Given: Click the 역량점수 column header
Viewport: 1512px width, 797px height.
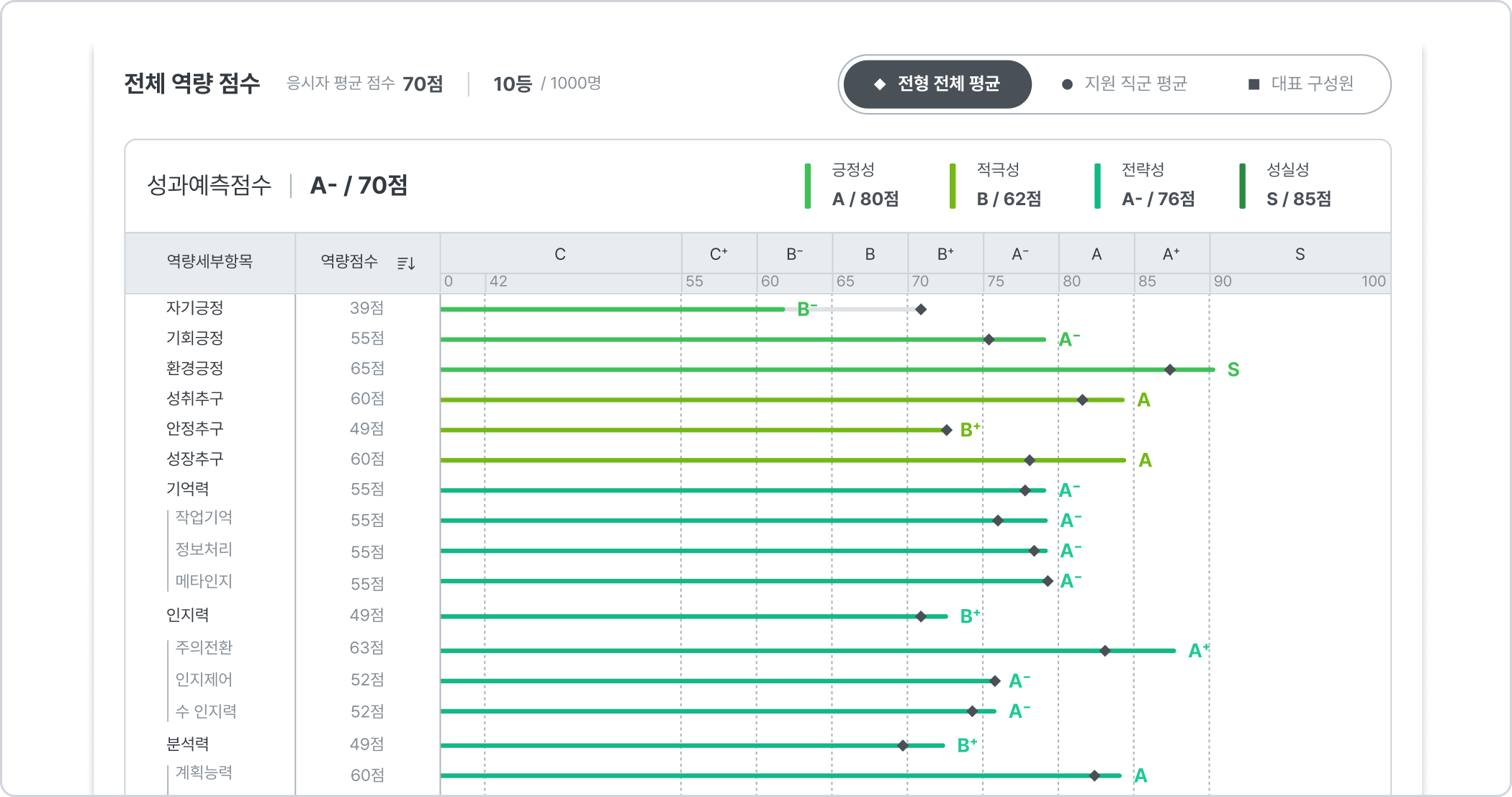Looking at the screenshot, I should coord(349,261).
